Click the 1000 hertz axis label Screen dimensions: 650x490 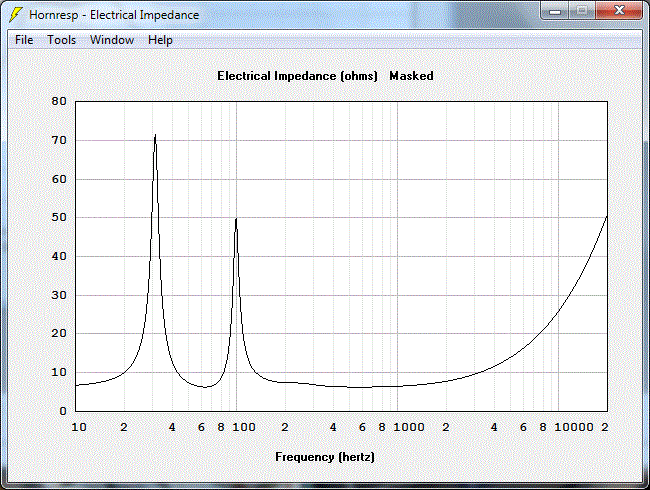tap(409, 427)
